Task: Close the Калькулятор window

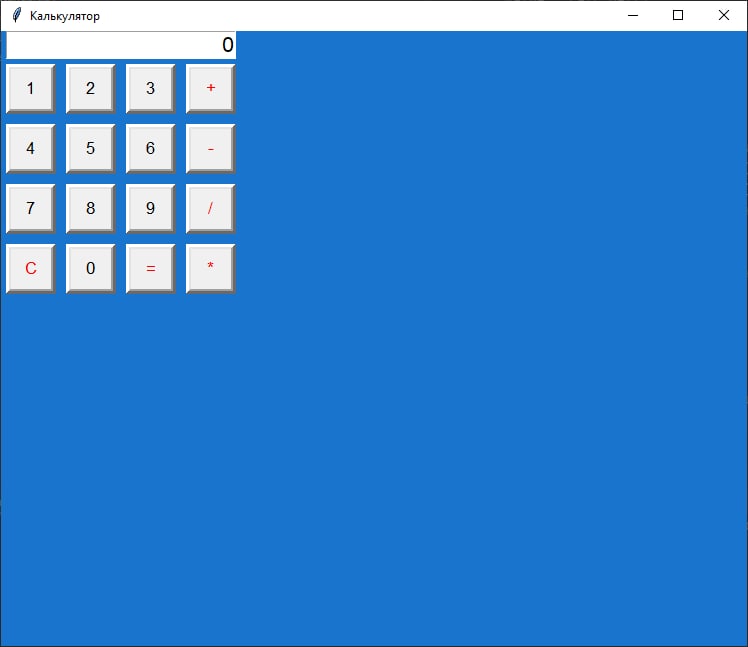Action: click(724, 15)
